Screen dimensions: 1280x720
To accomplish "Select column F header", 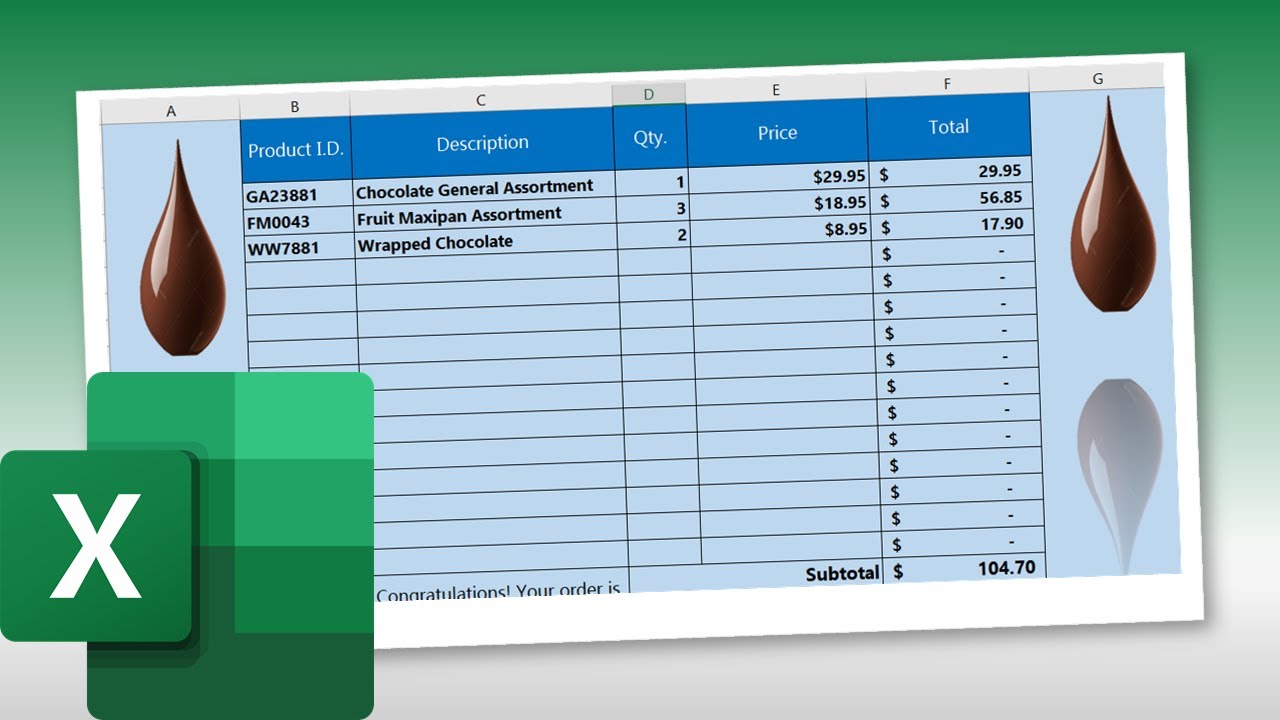I will pyautogui.click(x=947, y=83).
